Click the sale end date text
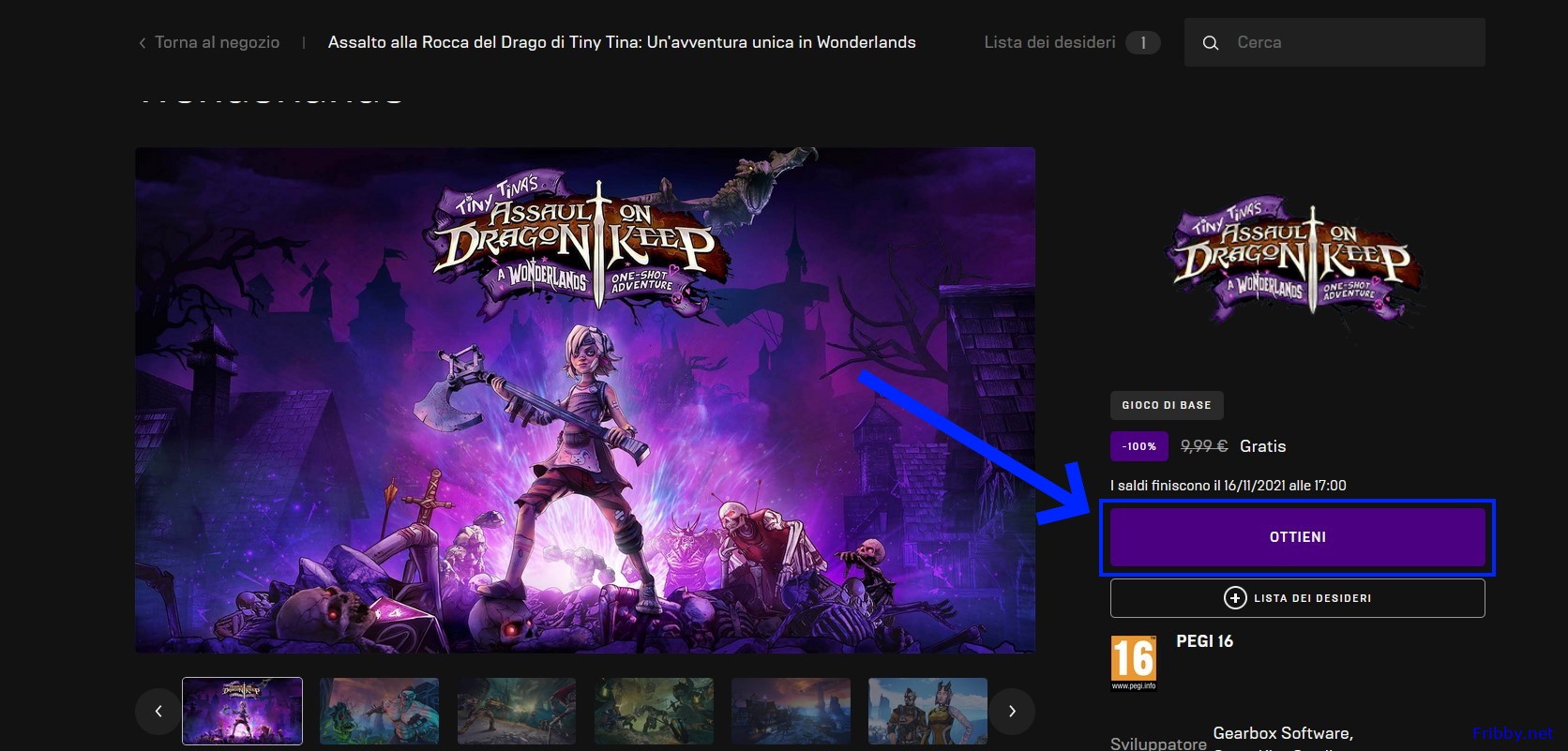1568x751 pixels. (1228, 486)
